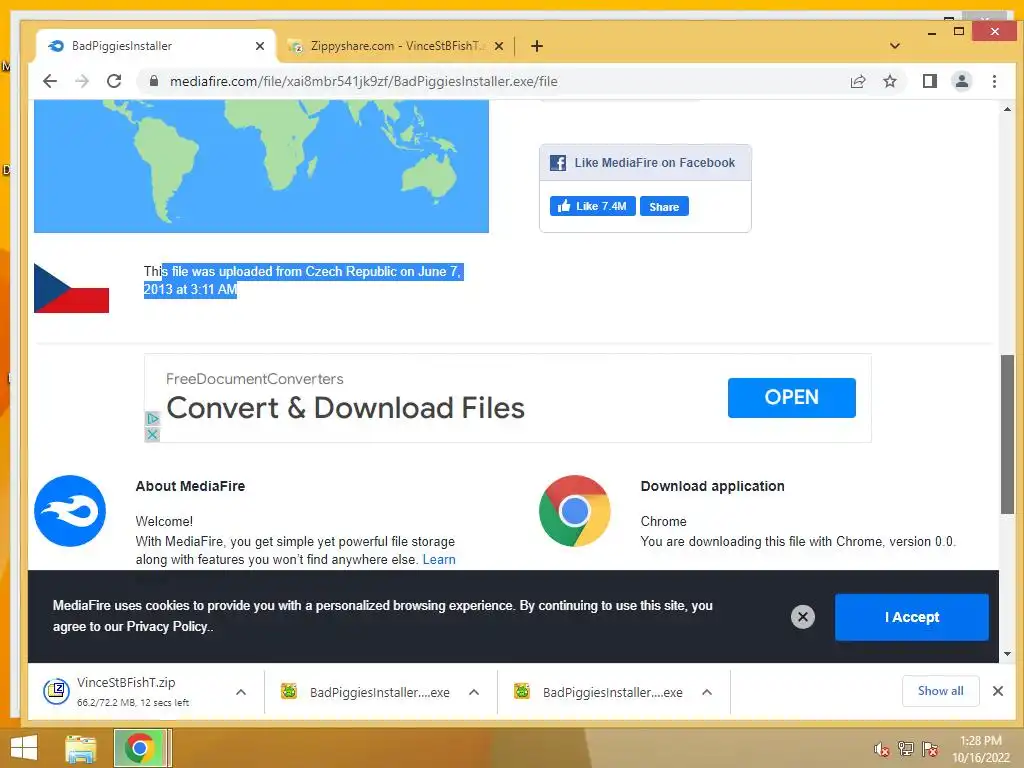Click the Facebook logo icon

pyautogui.click(x=558, y=163)
